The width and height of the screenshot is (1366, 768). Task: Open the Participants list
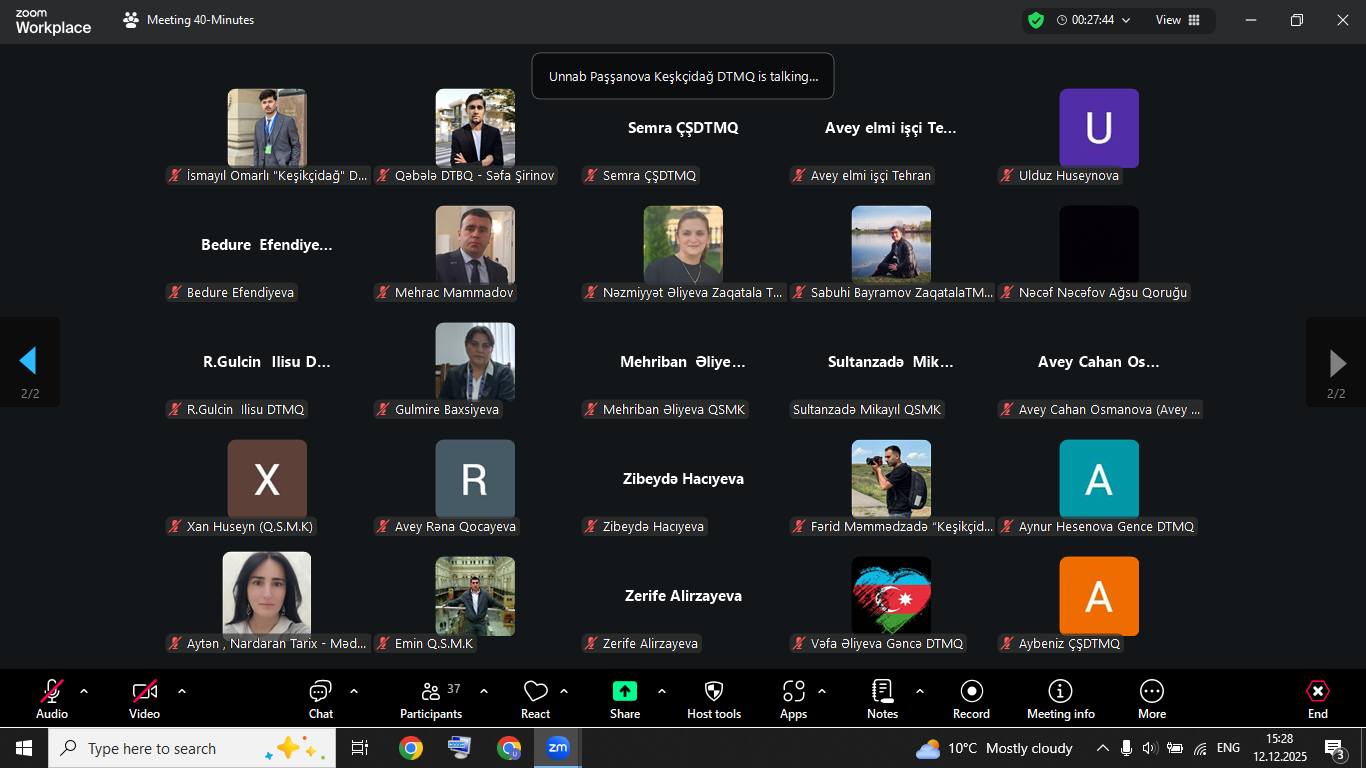pos(431,698)
